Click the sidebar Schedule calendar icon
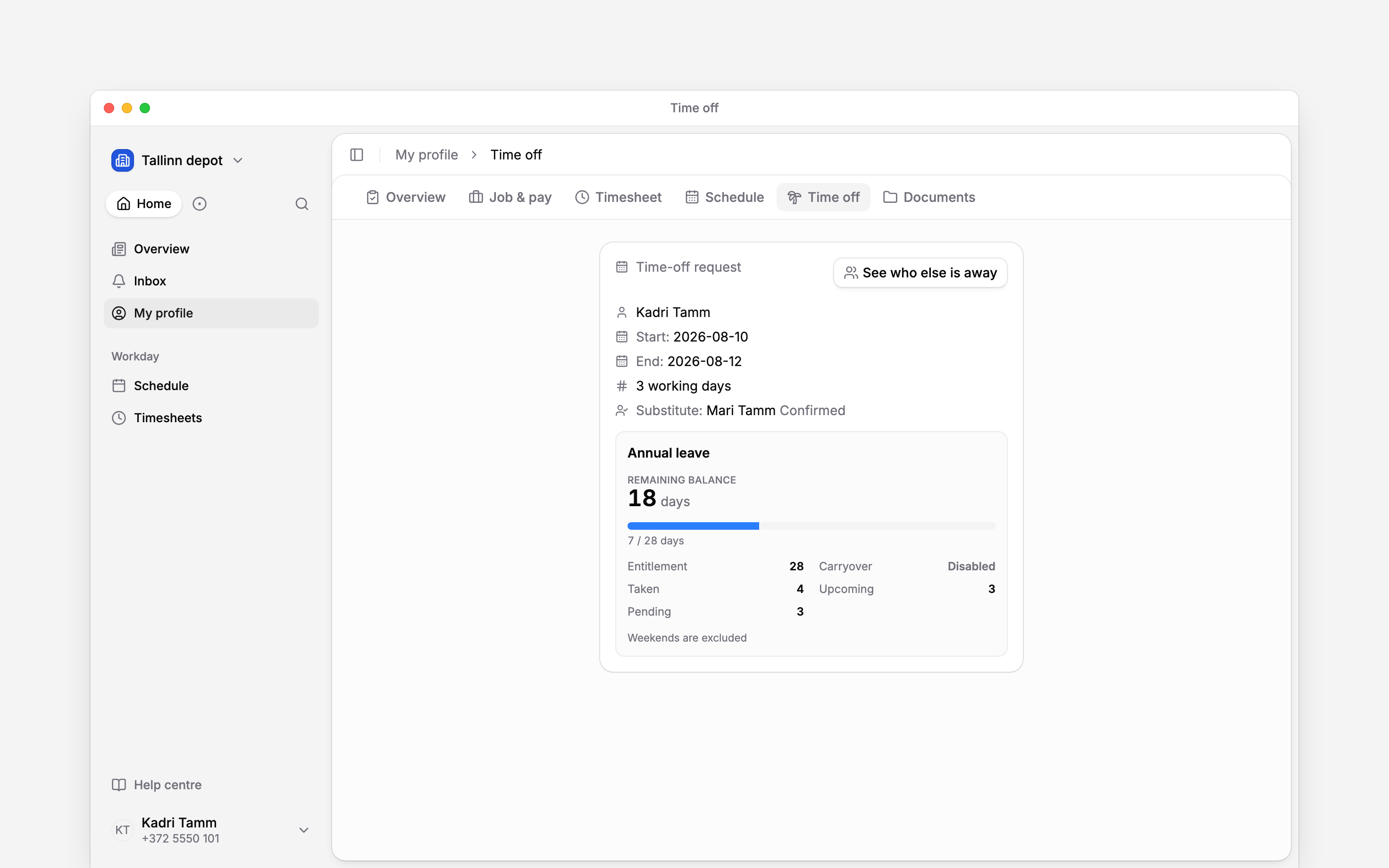1389x868 pixels. 119,386
